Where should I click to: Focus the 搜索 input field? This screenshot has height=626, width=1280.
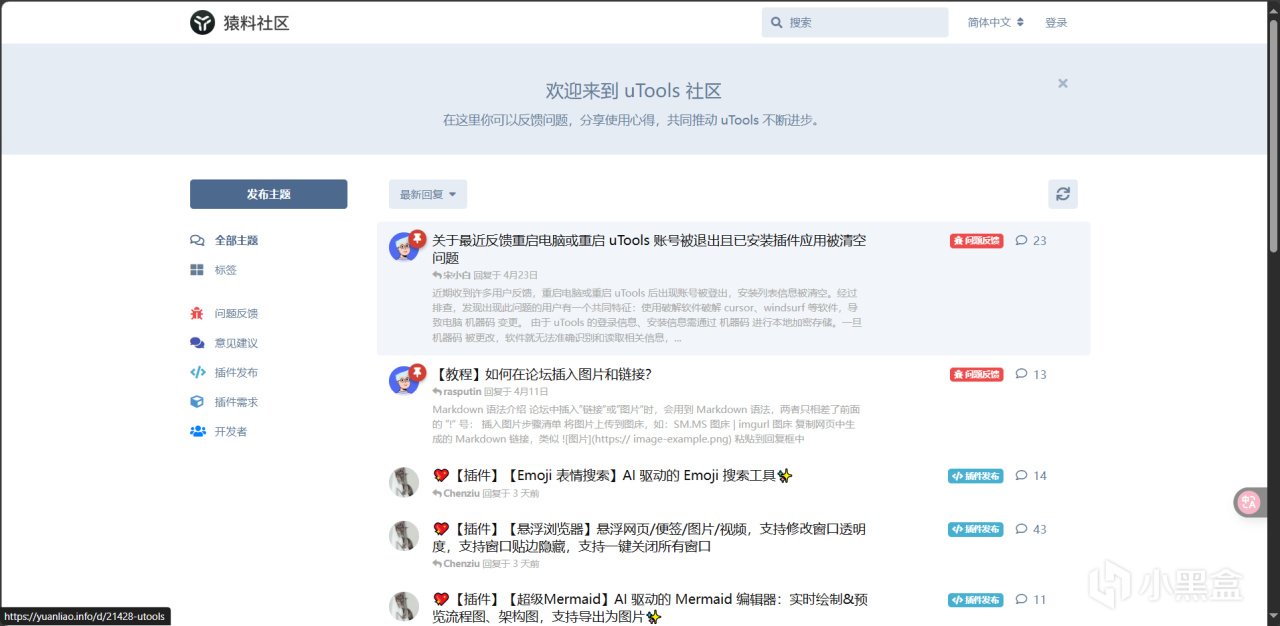pos(855,22)
